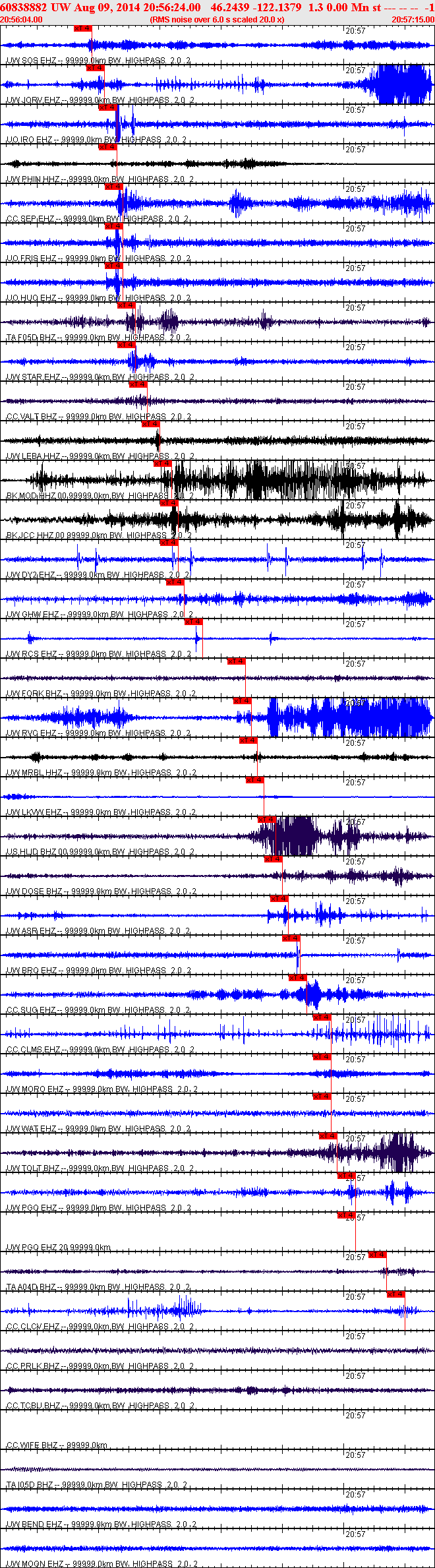The height and width of the screenshot is (1568, 435).
Task: Select the red pick marker on UW RCS trace
Action: click(193, 622)
